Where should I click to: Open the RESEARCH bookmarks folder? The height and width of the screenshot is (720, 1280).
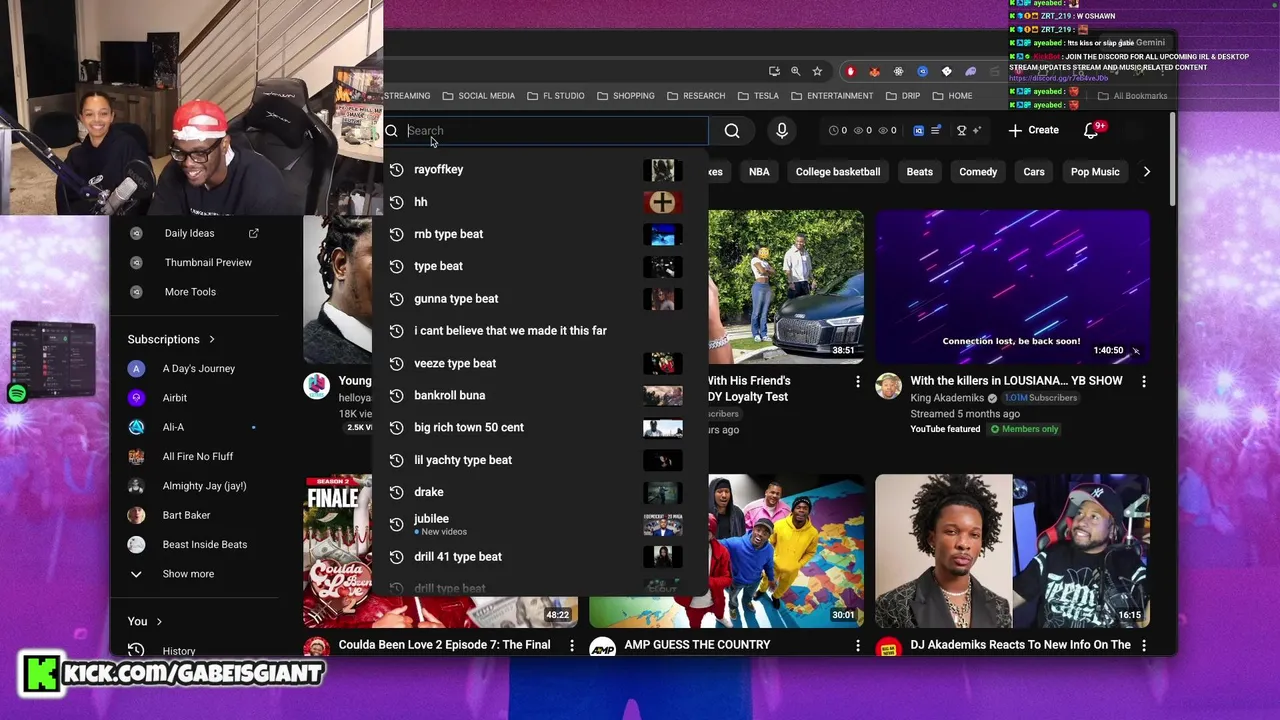pyautogui.click(x=695, y=96)
